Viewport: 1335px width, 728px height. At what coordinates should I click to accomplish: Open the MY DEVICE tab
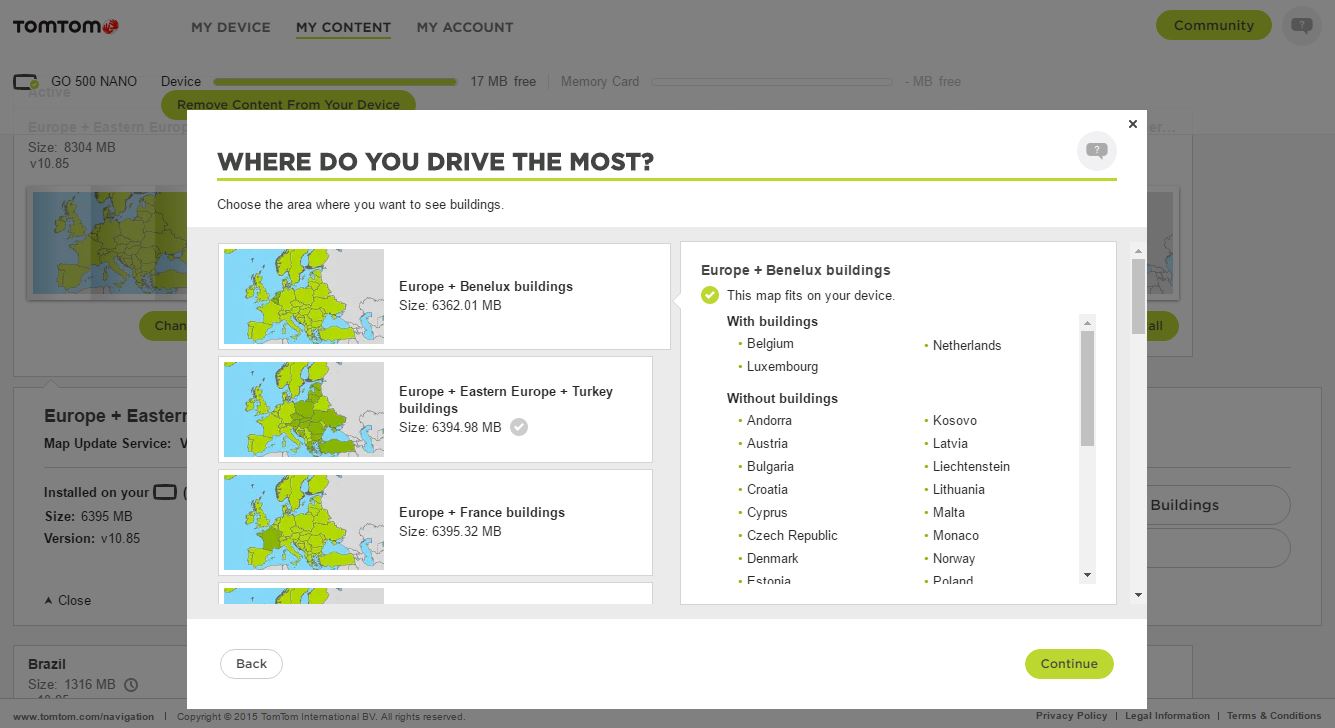tap(231, 27)
